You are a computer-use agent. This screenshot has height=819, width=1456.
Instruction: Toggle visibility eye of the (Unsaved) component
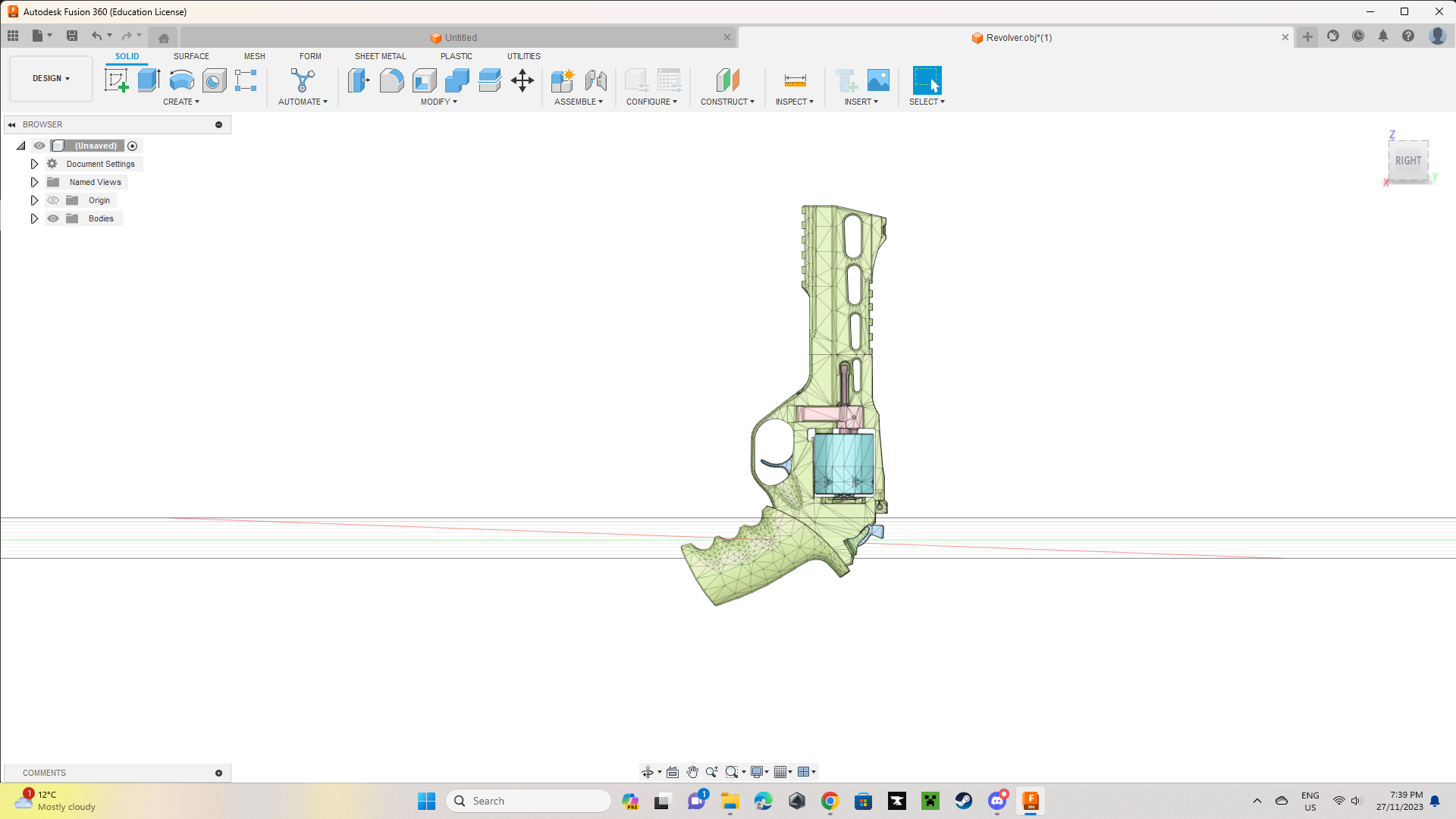click(x=39, y=146)
